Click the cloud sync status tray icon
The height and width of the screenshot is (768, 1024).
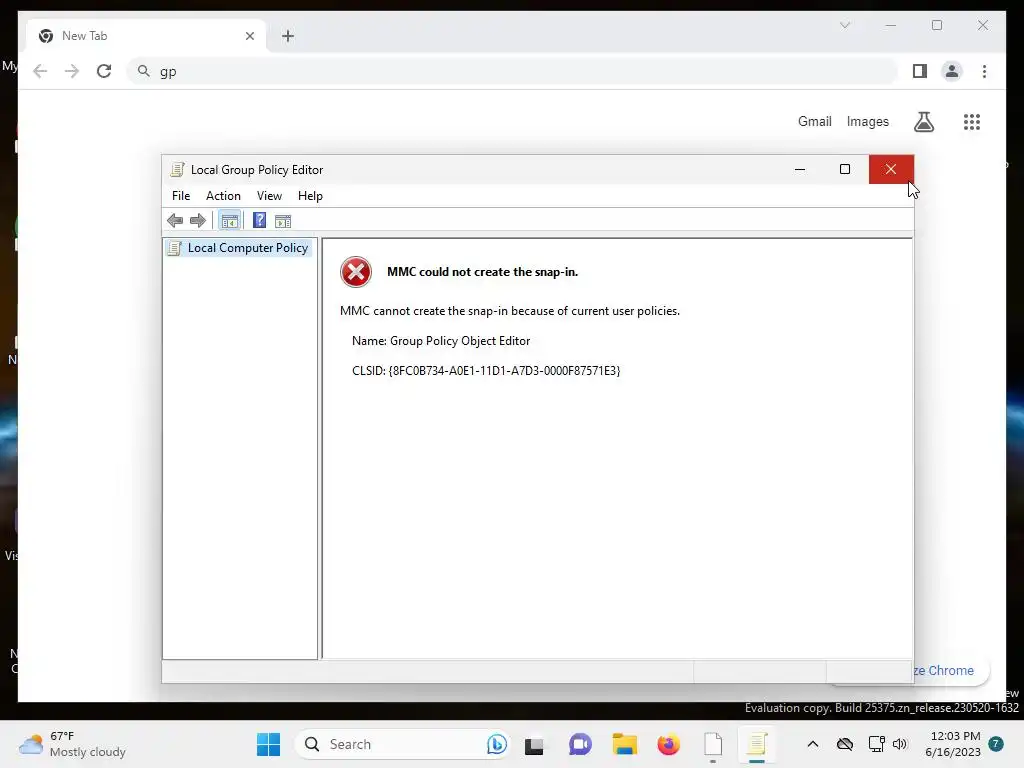pos(845,744)
